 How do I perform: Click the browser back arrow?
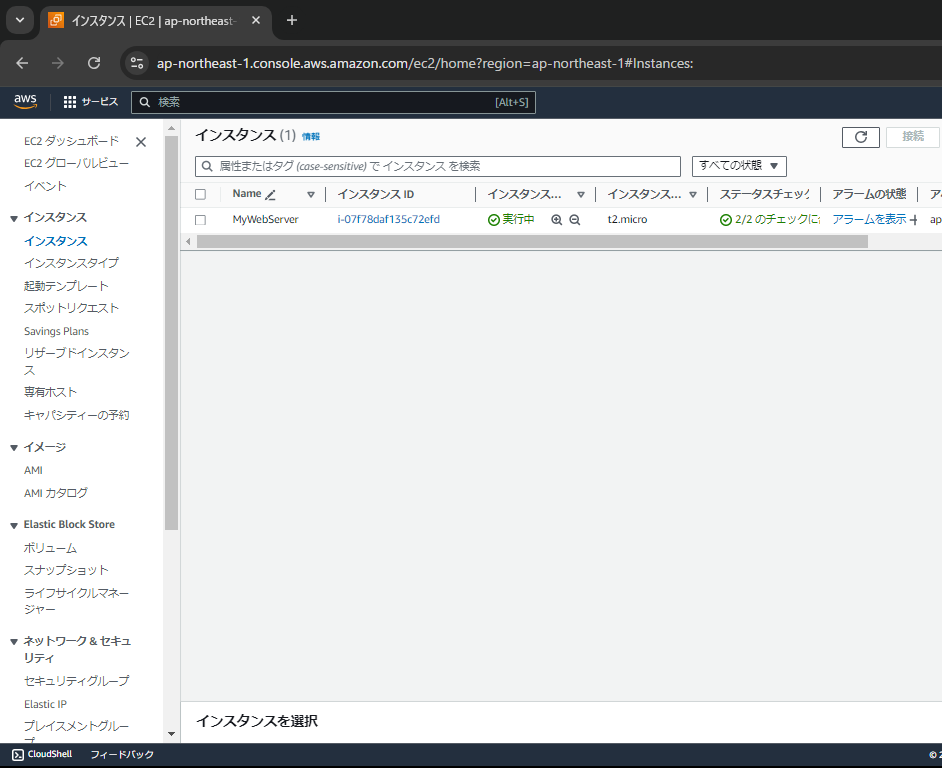click(22, 63)
